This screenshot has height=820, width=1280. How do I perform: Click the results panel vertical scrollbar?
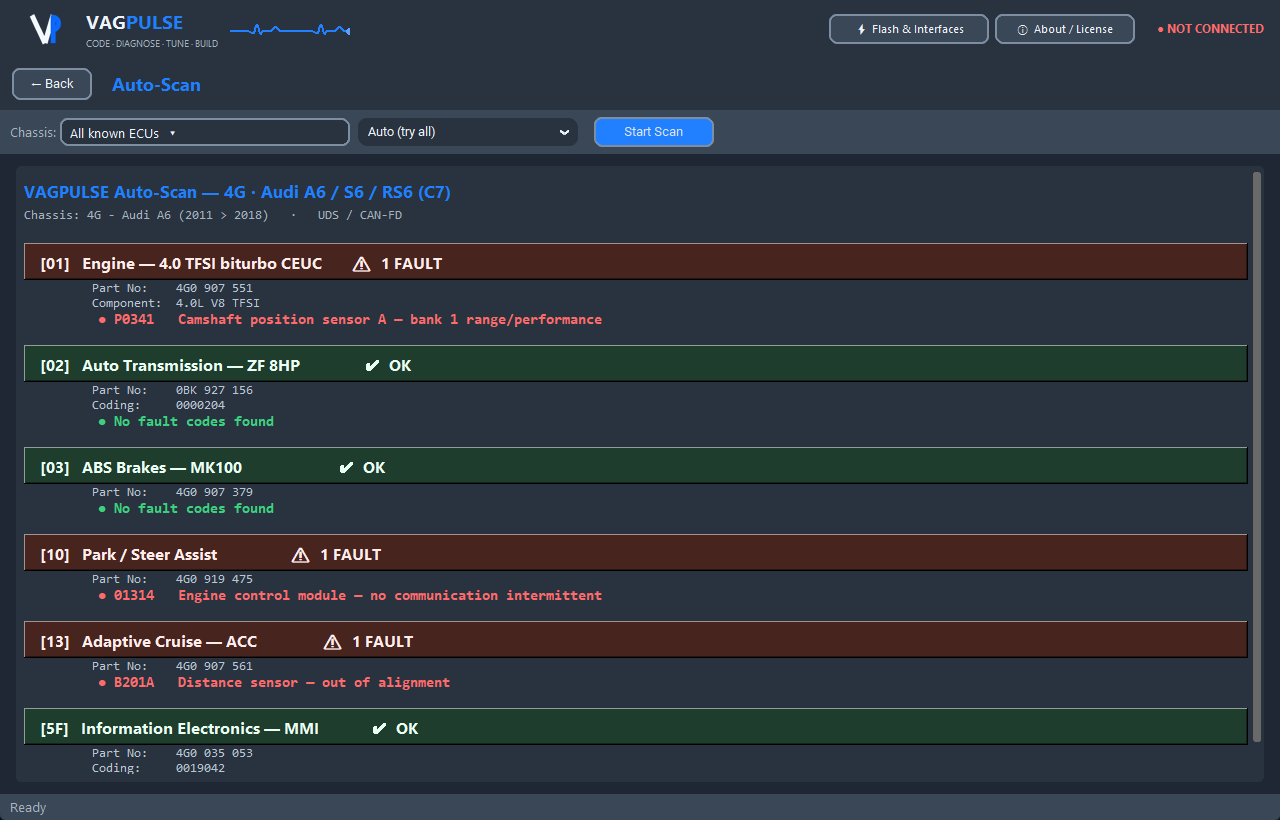tap(1257, 457)
